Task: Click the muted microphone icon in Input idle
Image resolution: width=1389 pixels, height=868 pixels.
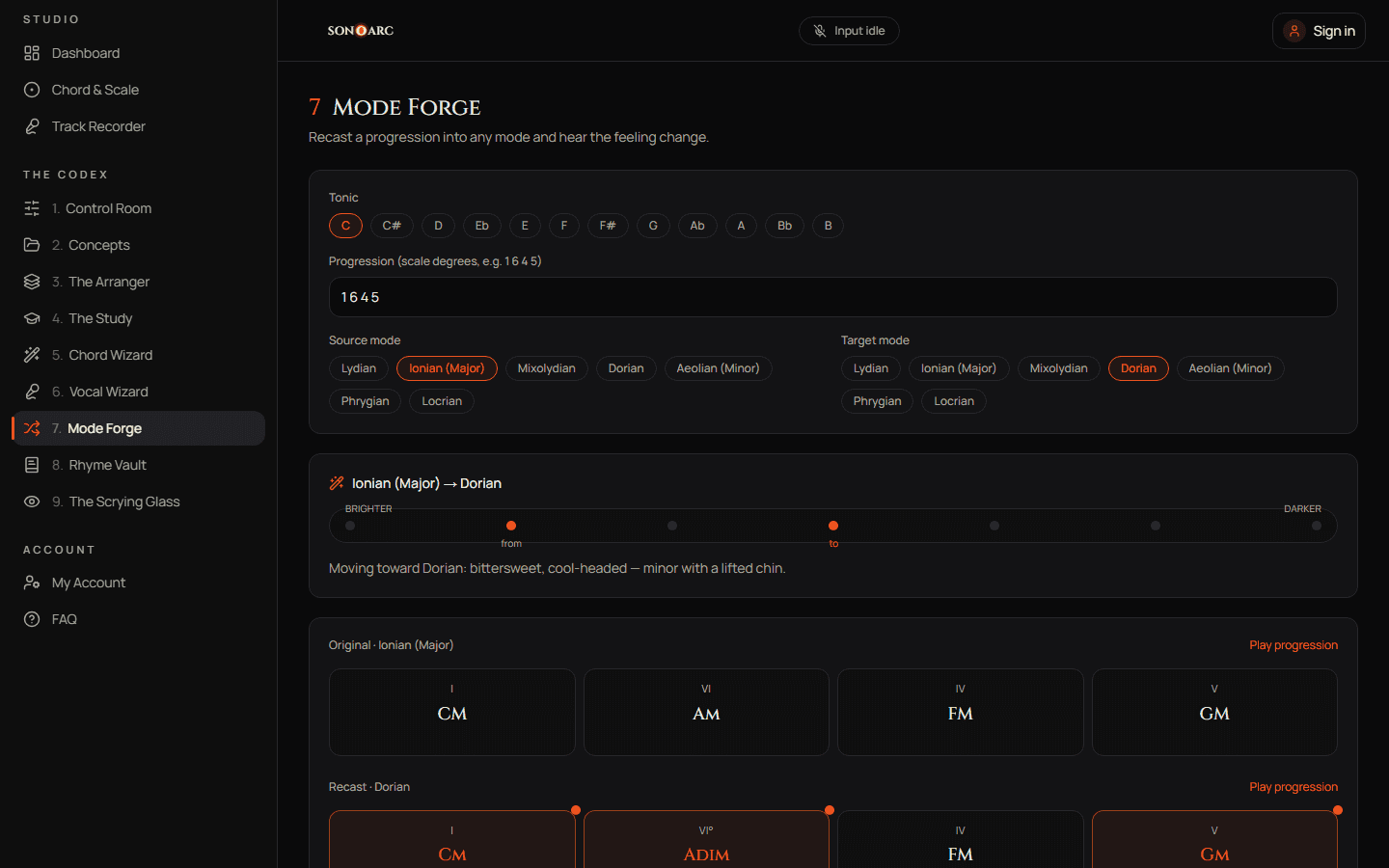Action: [820, 31]
